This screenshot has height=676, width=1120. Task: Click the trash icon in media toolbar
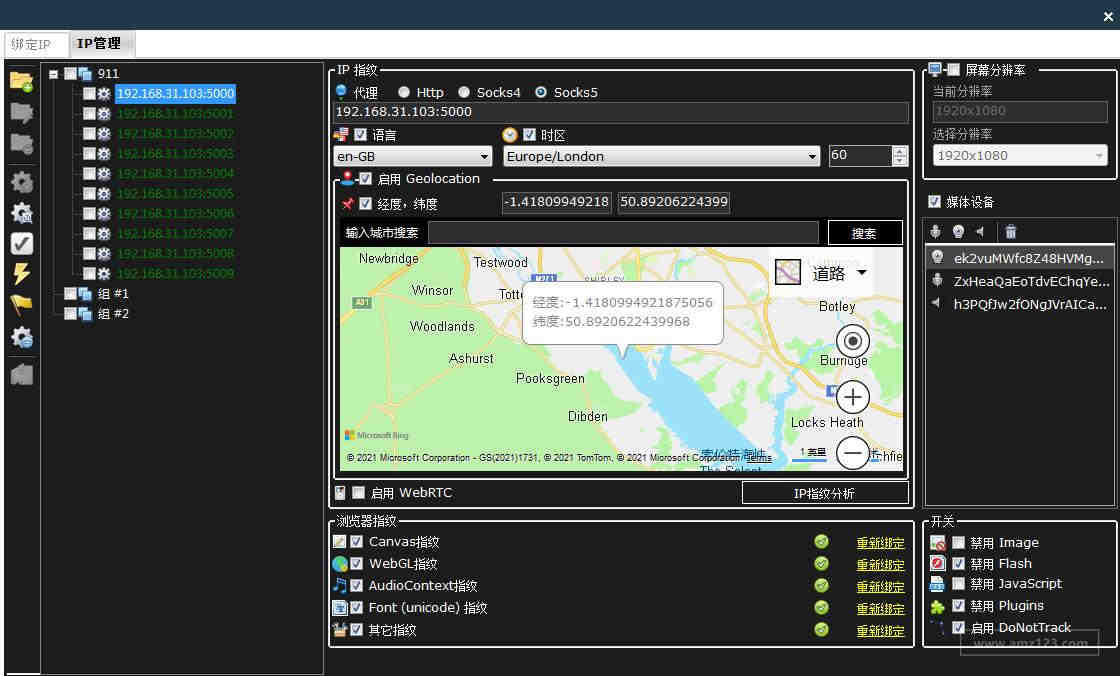pos(1010,232)
